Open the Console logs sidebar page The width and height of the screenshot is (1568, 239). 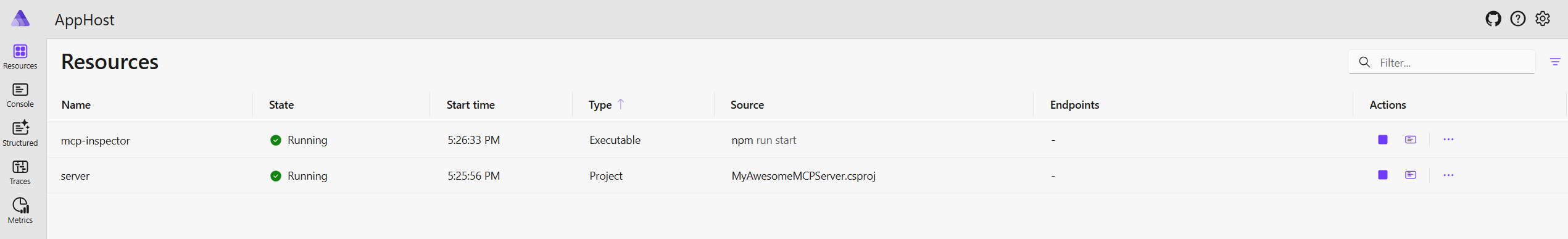(20, 95)
